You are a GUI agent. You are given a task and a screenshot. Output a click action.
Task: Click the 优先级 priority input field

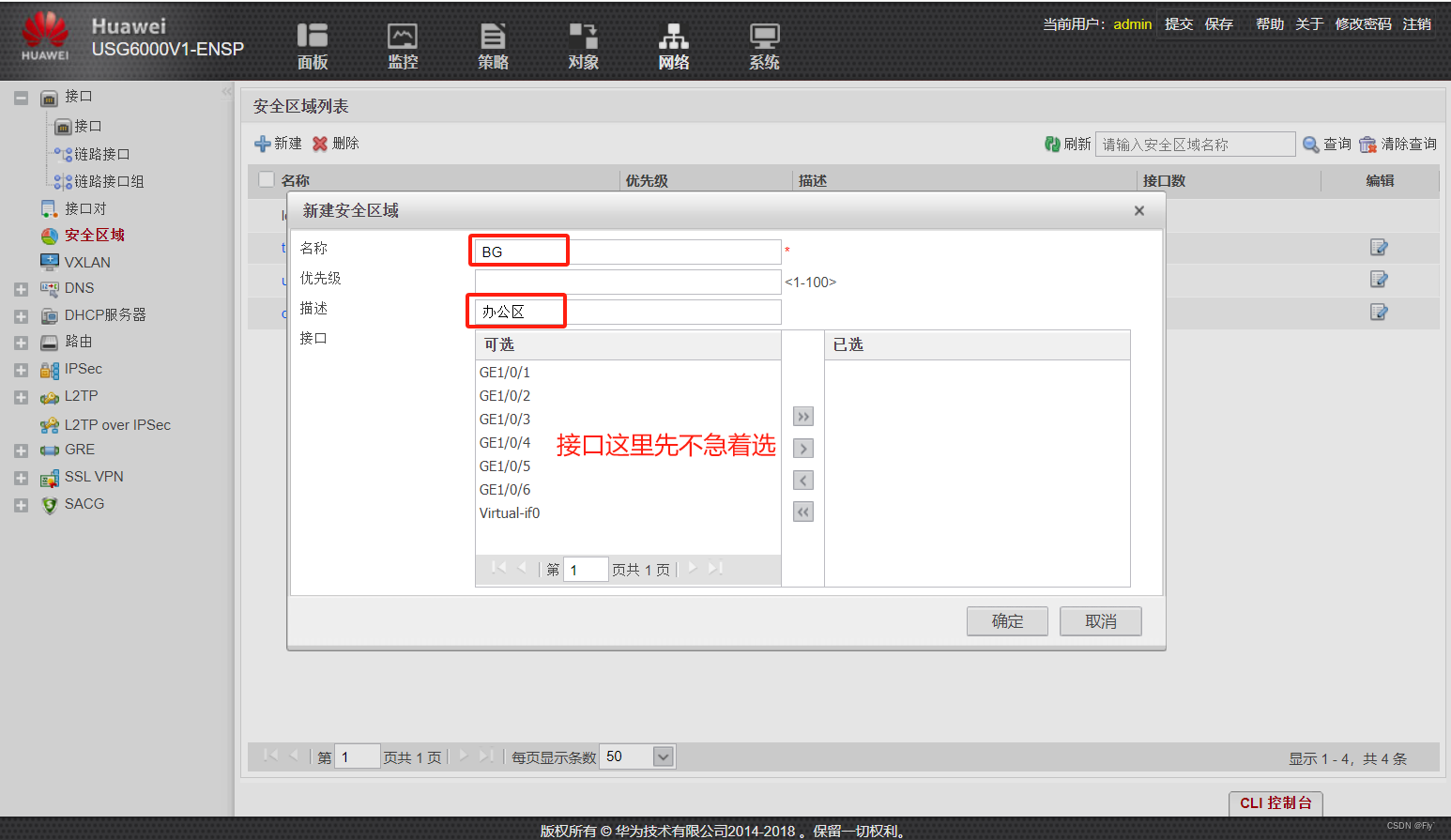tap(628, 282)
